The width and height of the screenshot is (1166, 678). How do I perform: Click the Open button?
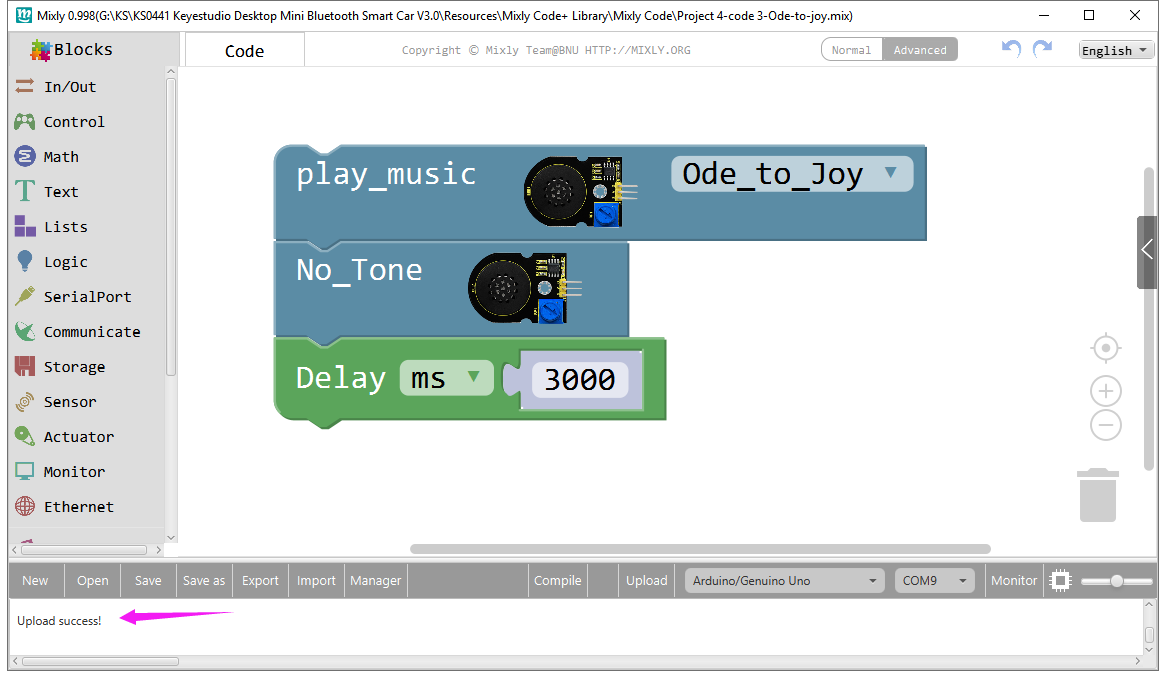point(93,581)
